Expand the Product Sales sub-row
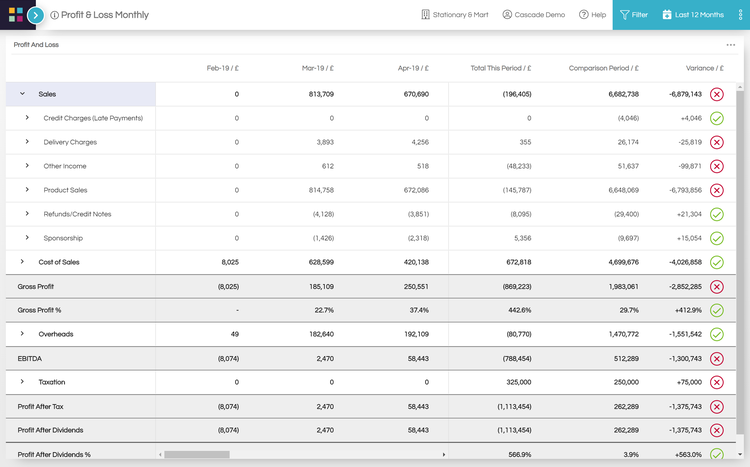 click(27, 189)
